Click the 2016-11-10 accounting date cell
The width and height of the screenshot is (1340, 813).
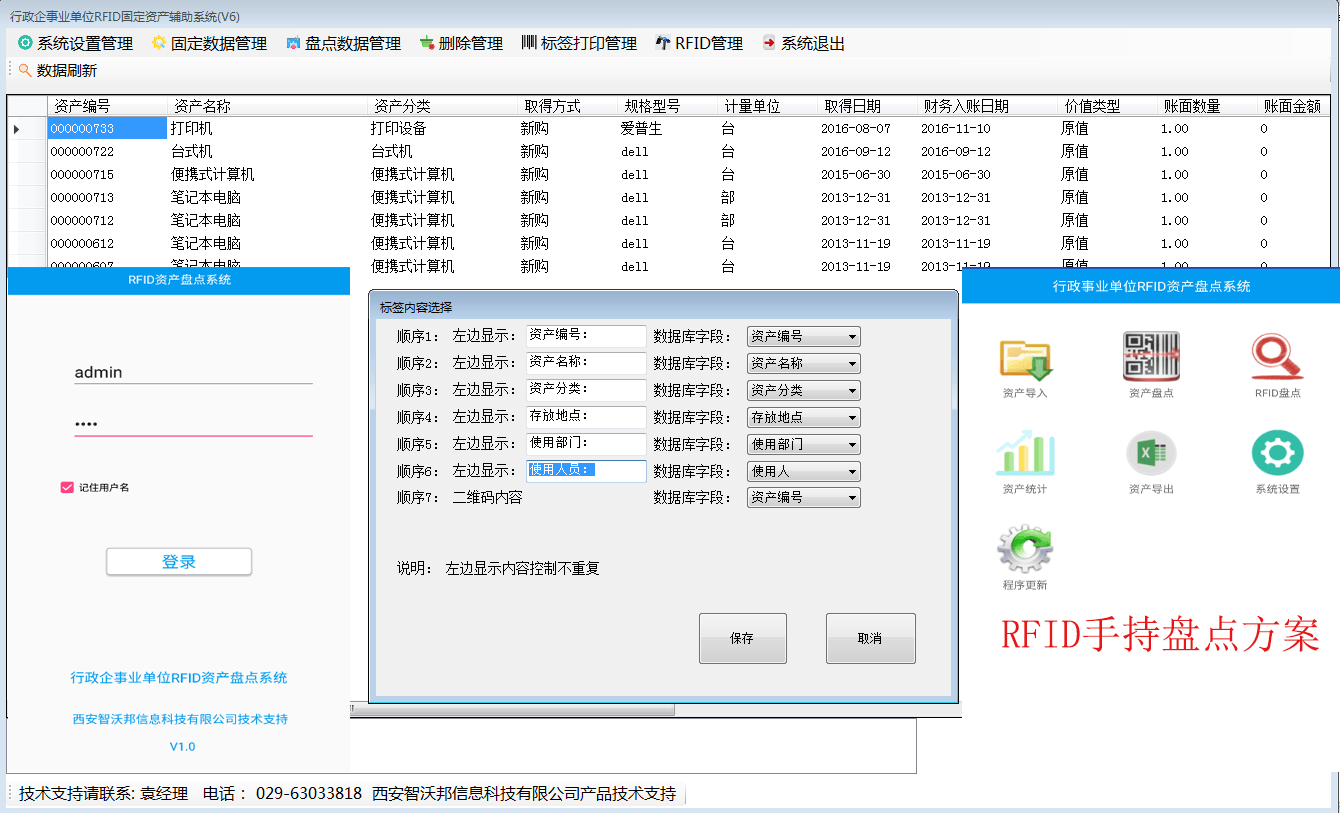(987, 128)
